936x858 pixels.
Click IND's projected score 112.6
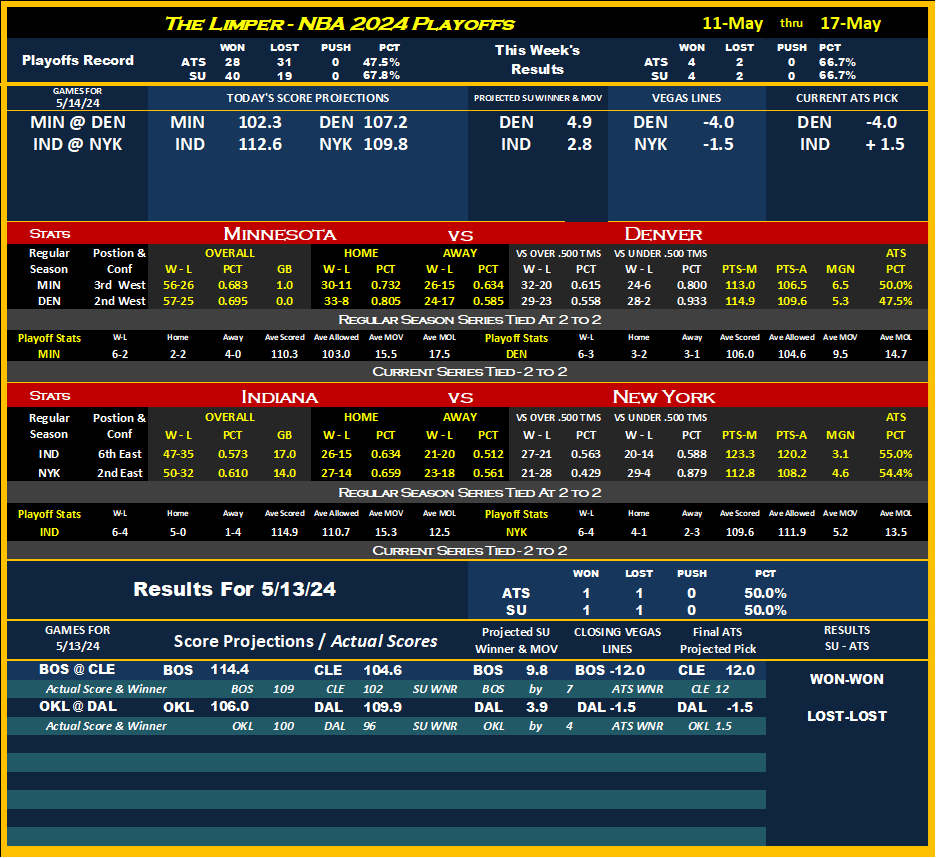(260, 144)
